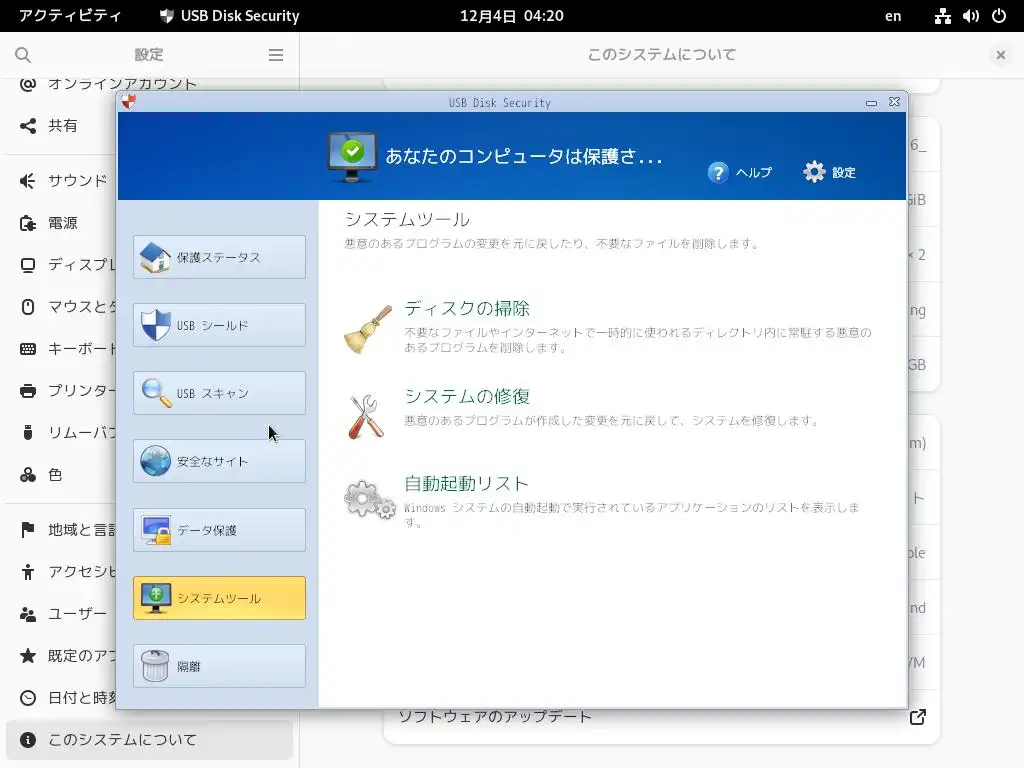
Task: Close the Settings window
Action: [x=1000, y=55]
